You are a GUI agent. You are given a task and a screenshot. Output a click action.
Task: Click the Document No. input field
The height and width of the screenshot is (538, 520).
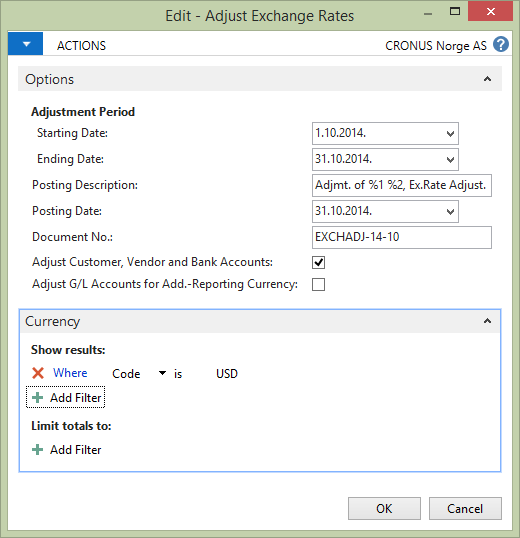(402, 237)
